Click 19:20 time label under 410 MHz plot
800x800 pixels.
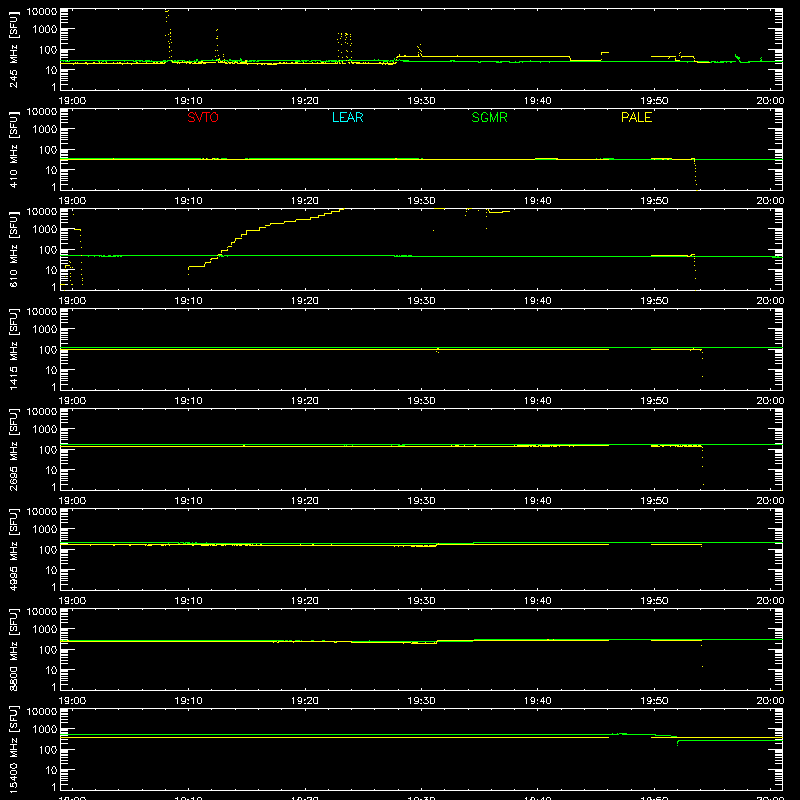(305, 201)
